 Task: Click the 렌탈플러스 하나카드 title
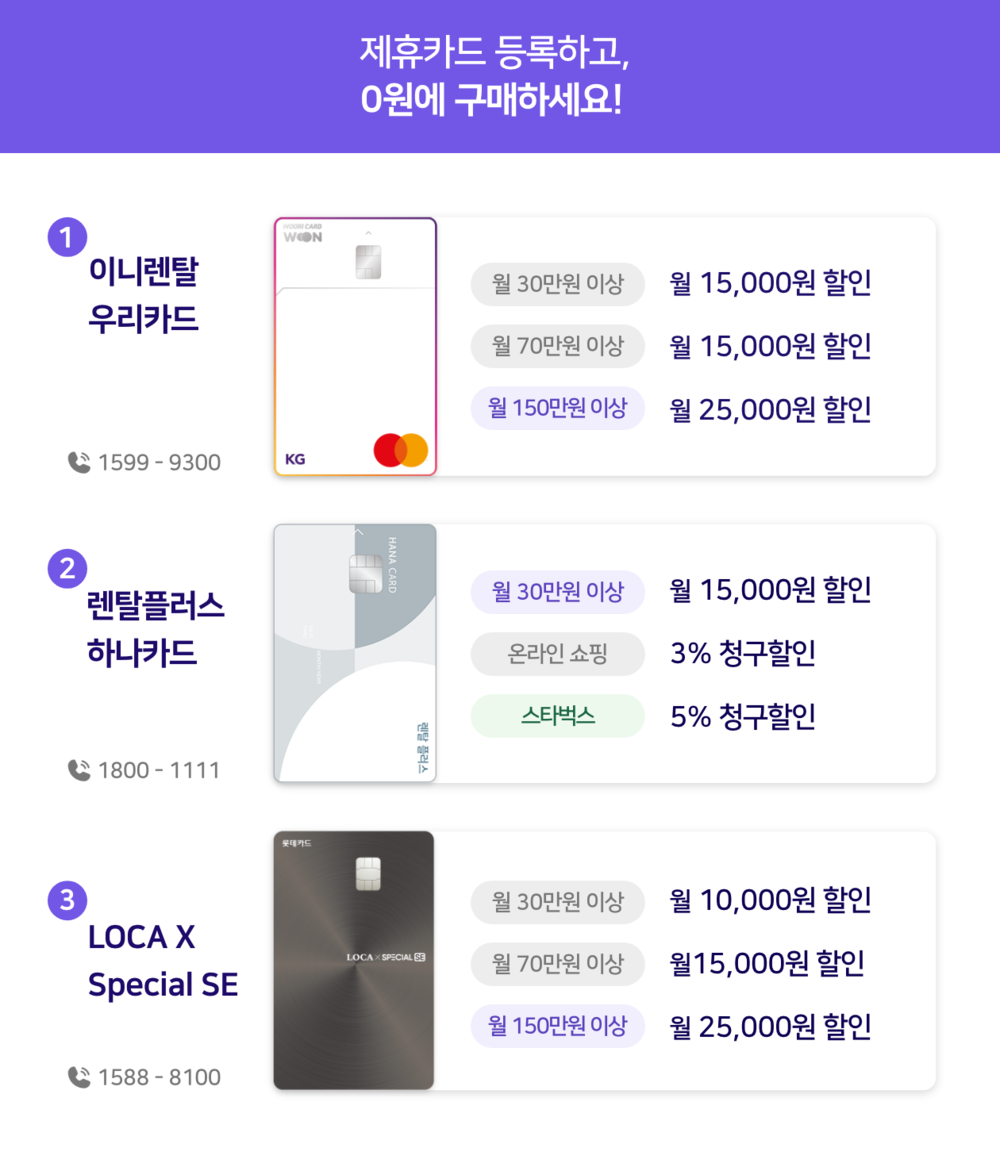pos(155,628)
